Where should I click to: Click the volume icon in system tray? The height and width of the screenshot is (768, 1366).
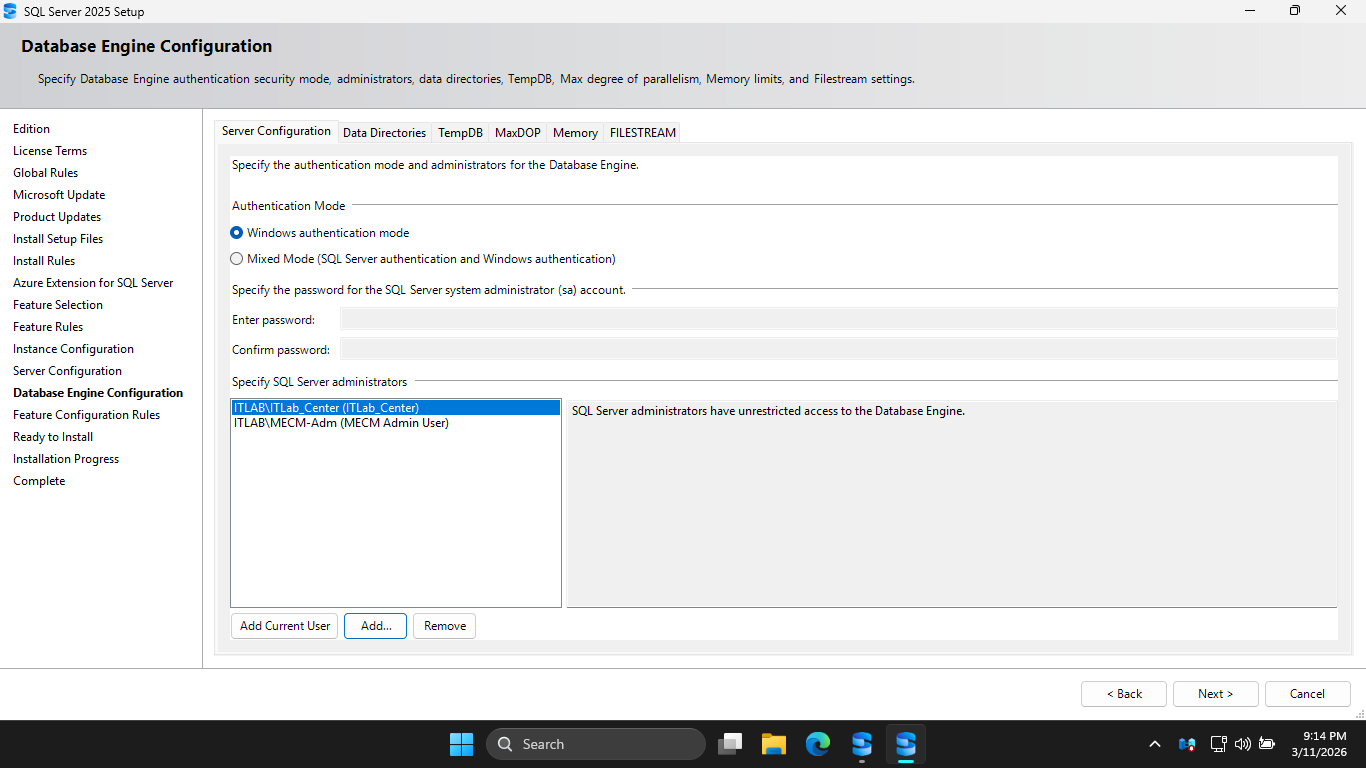(x=1243, y=744)
